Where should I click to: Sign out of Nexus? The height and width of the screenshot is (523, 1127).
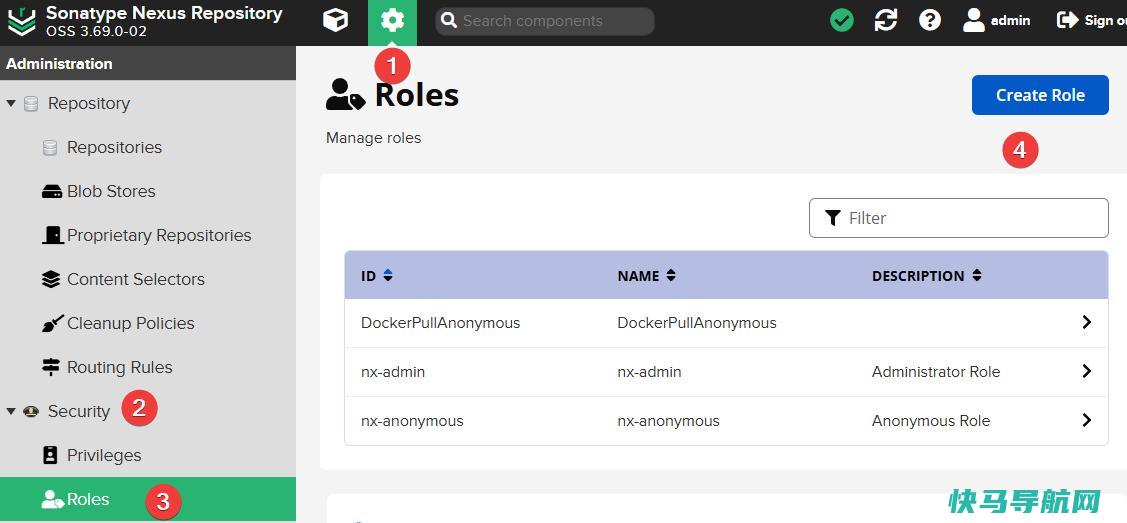[1090, 21]
